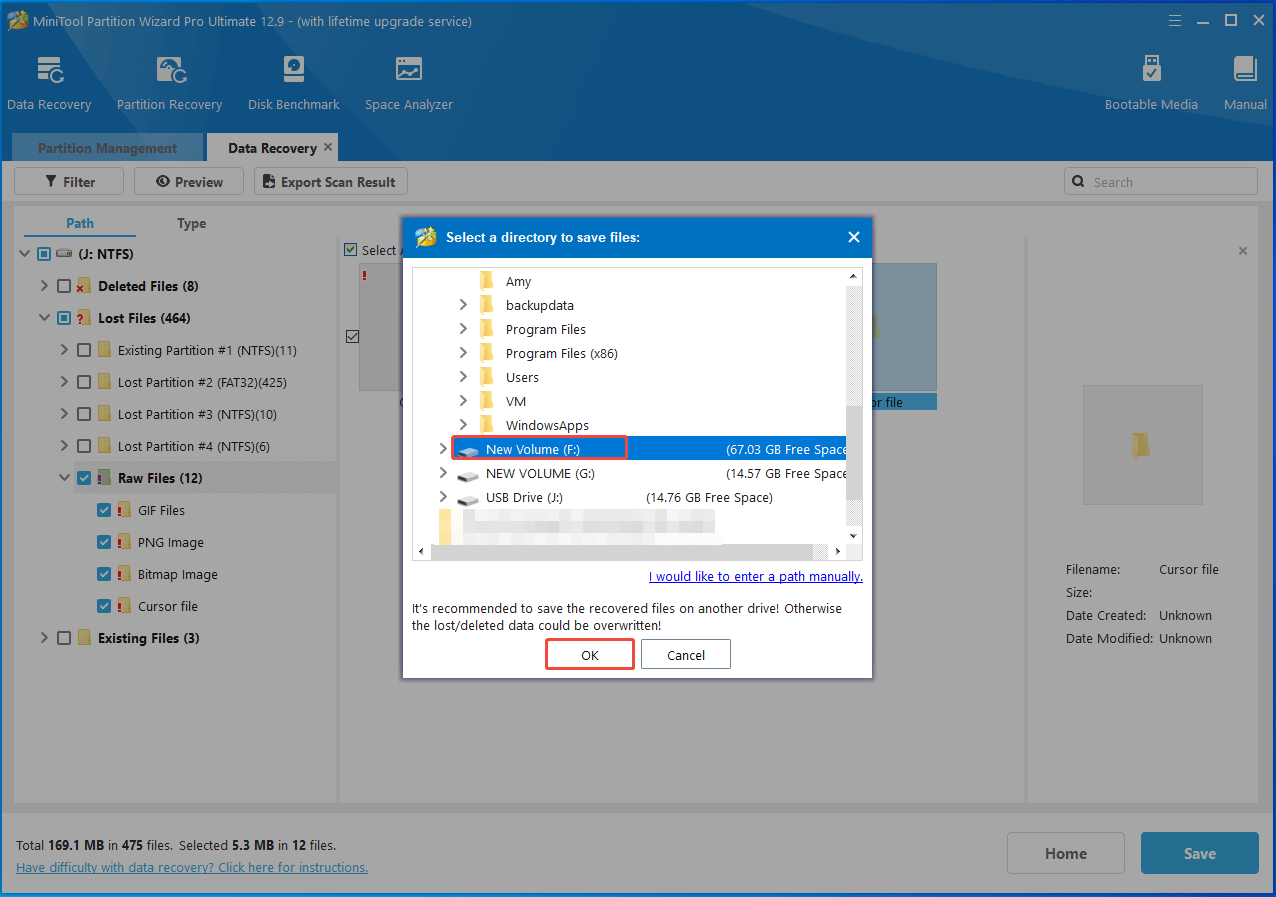1276x897 pixels.
Task: Cancel the directory selection
Action: click(x=686, y=655)
